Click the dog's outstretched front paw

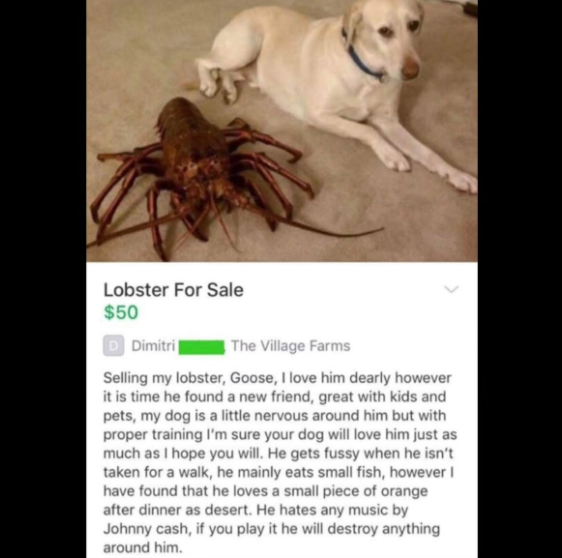click(x=462, y=182)
